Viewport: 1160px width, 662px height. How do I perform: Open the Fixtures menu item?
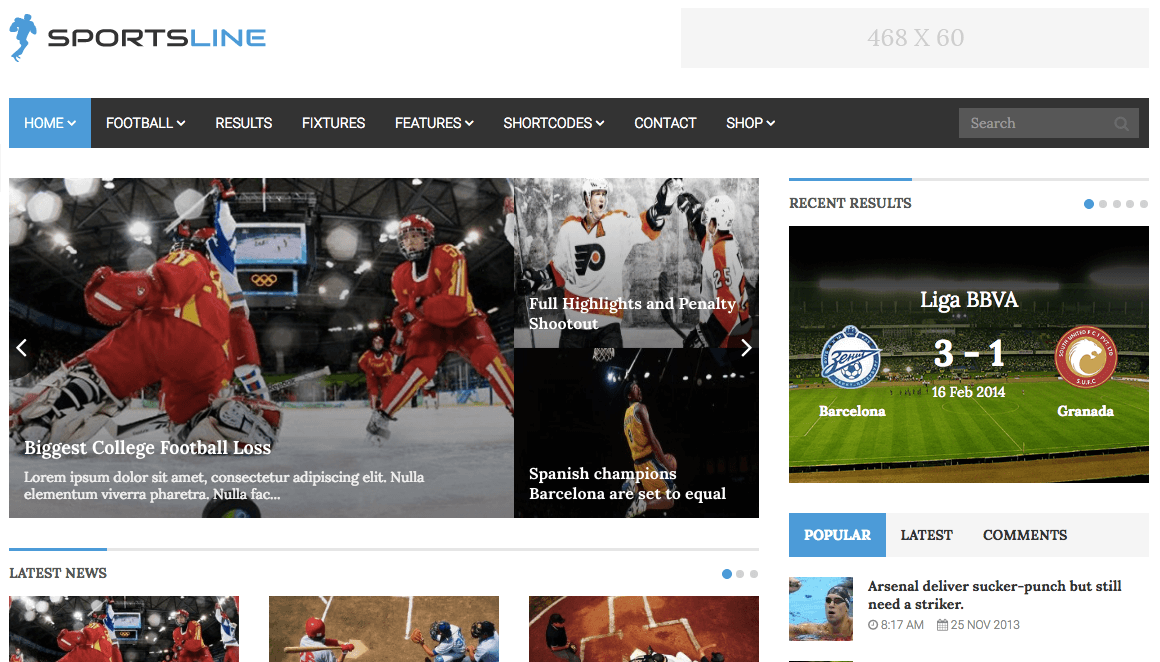[333, 123]
